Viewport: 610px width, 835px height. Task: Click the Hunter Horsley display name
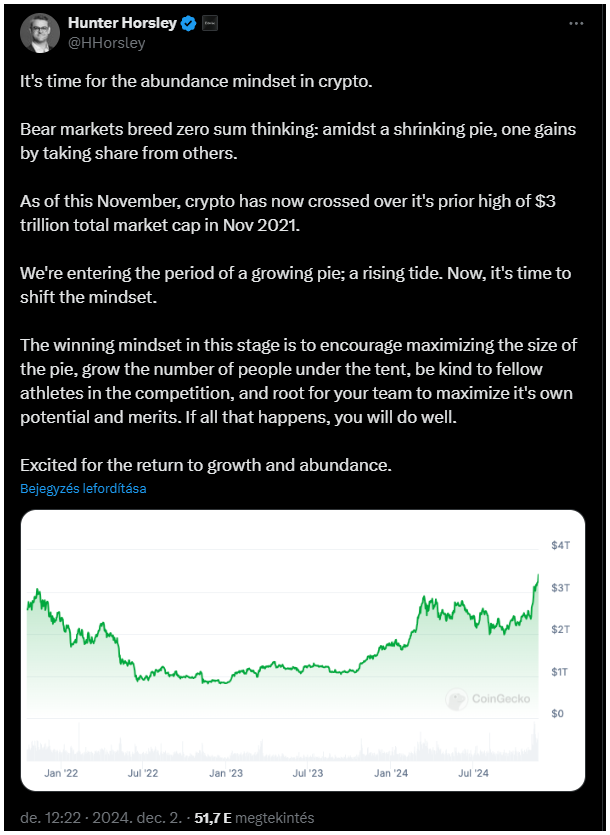pos(122,23)
